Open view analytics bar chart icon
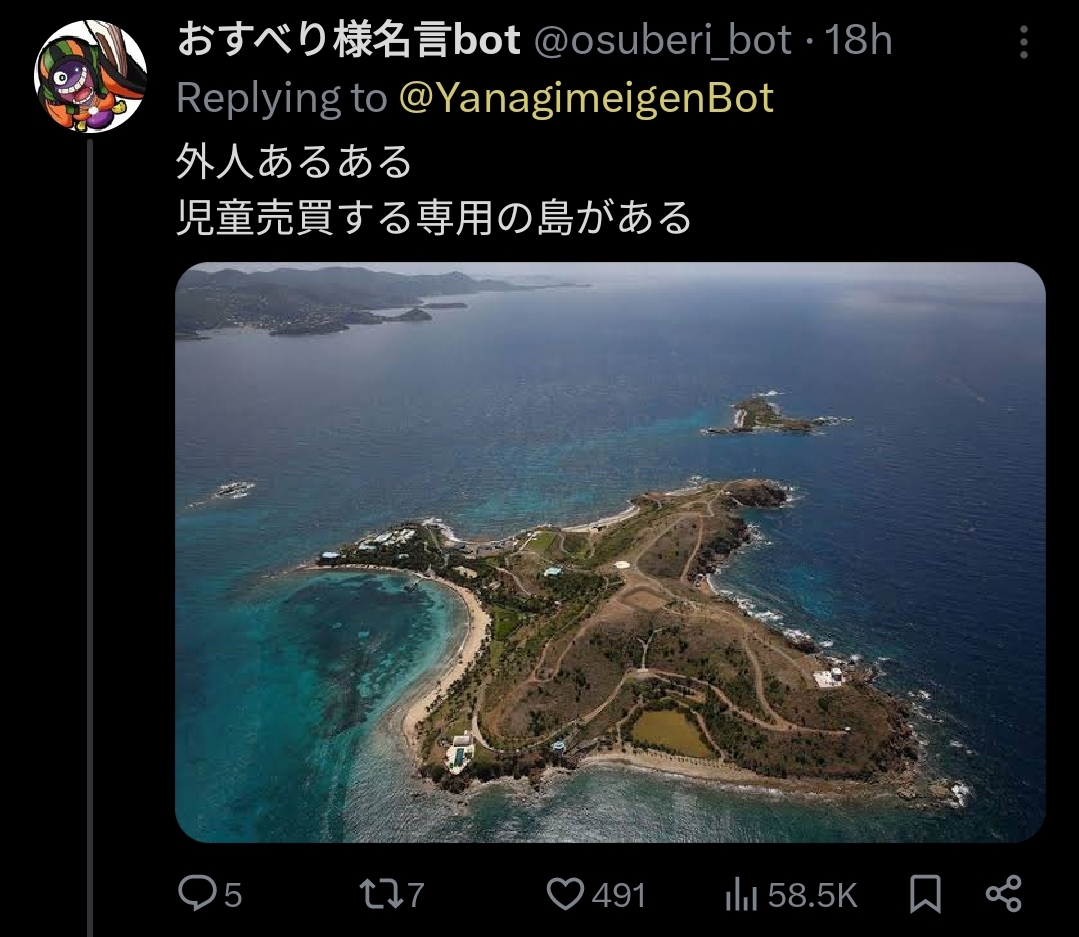The height and width of the screenshot is (937, 1079). (741, 895)
